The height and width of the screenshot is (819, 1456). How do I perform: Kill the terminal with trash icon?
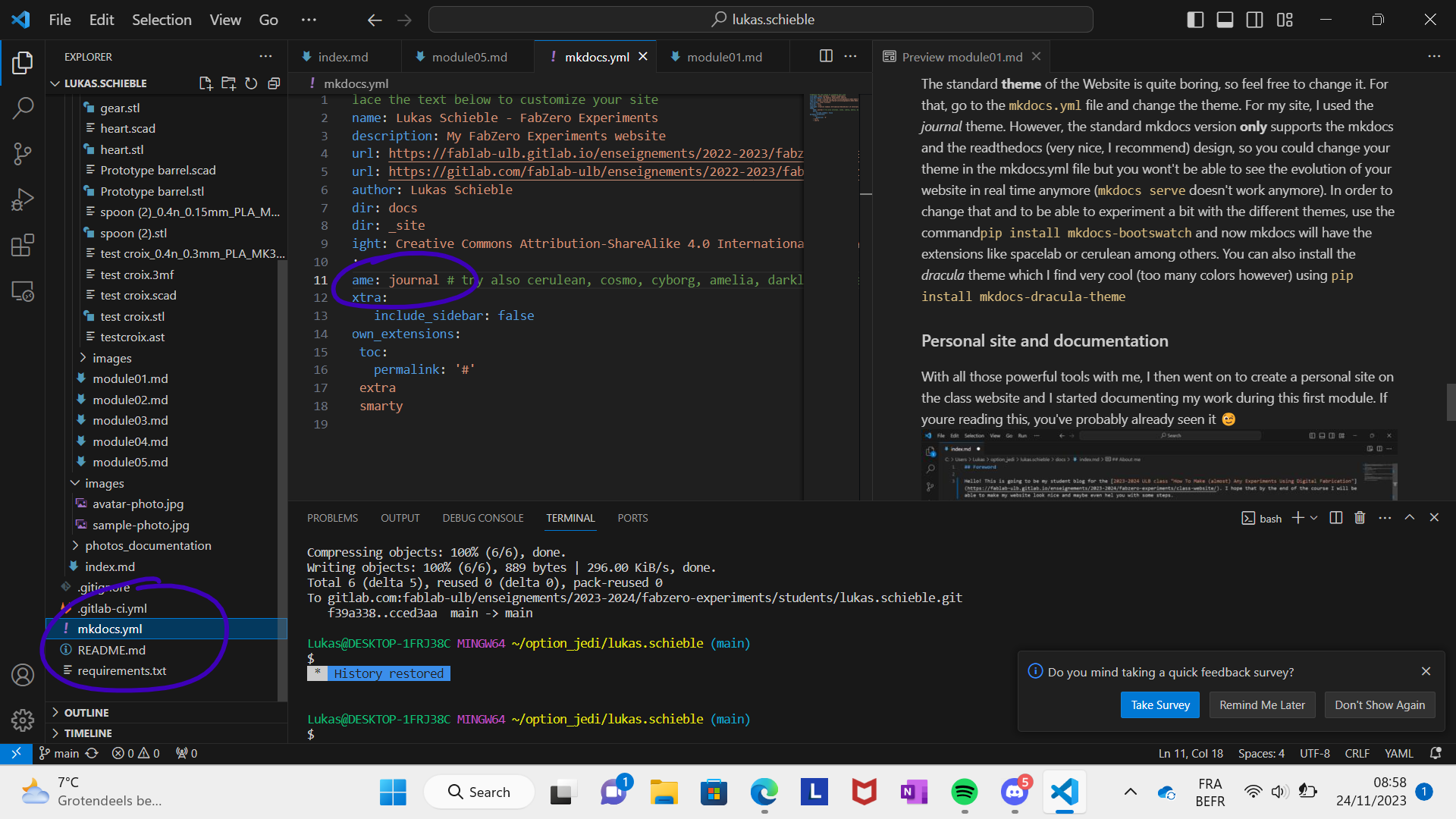(x=1360, y=518)
